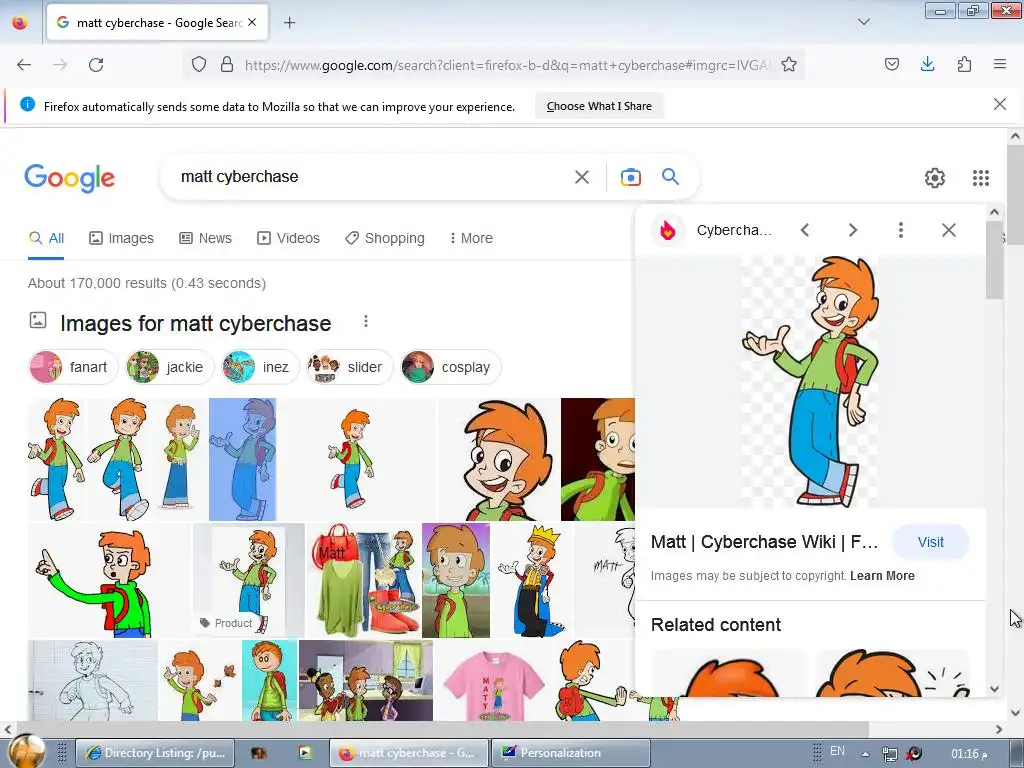This screenshot has height=768, width=1024.
Task: Switch to Shopping results tab
Action: click(385, 238)
